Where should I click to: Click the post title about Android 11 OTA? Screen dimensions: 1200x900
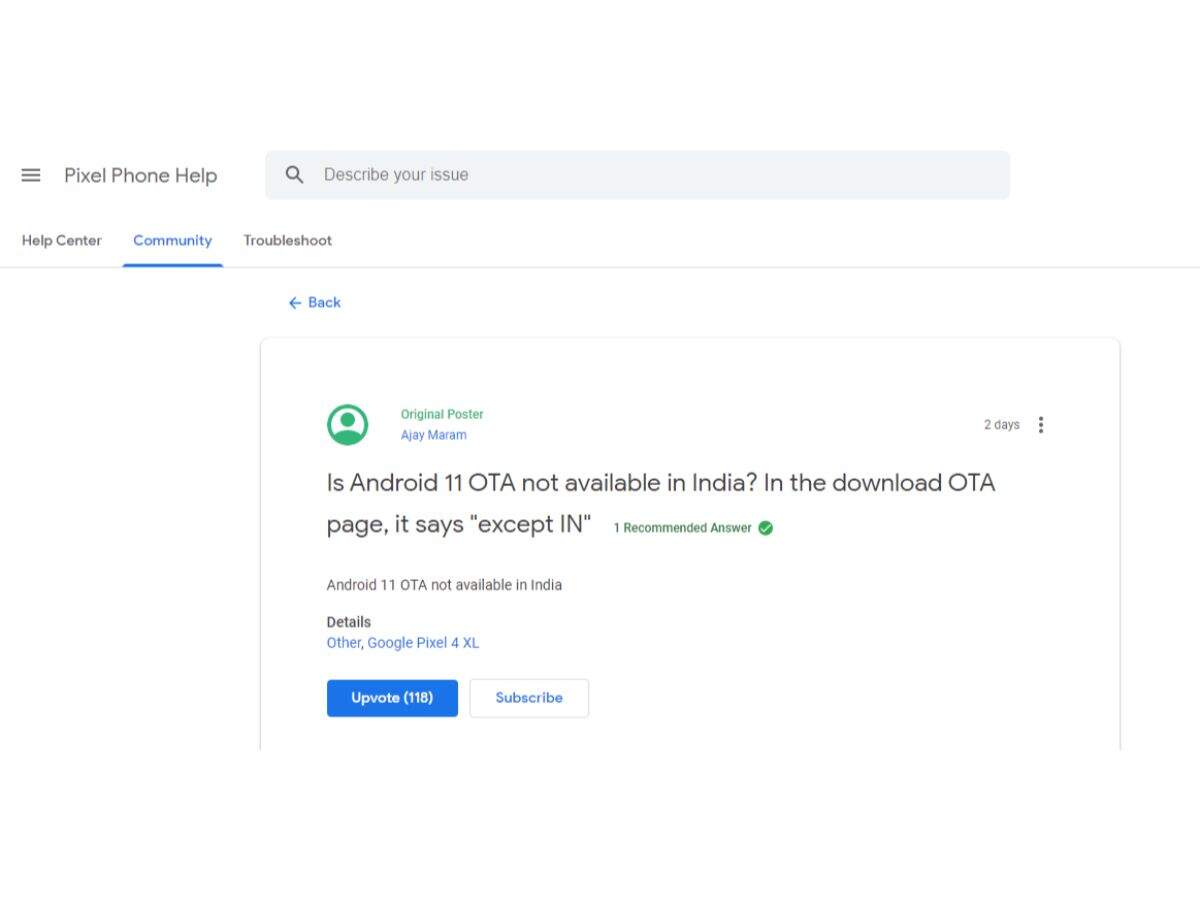point(660,503)
